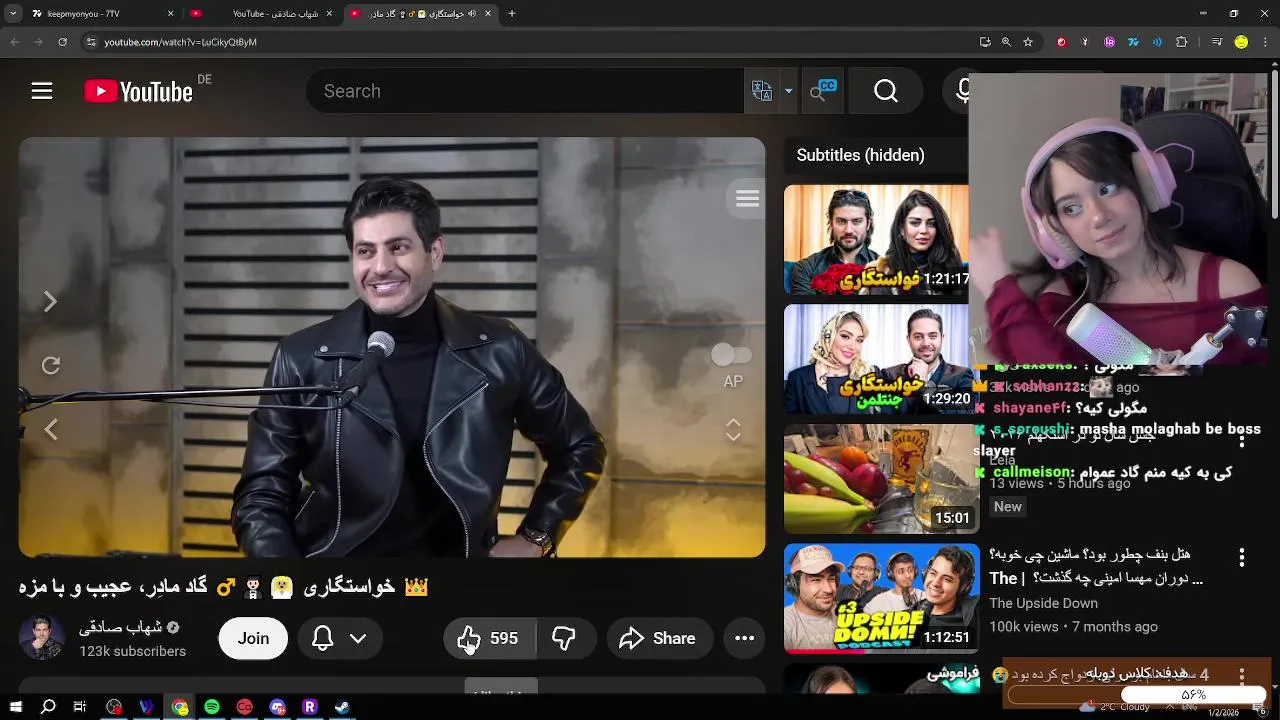Screen dimensions: 1280x720
Task: Click the page vertical scrollbar
Action: (1274, 145)
